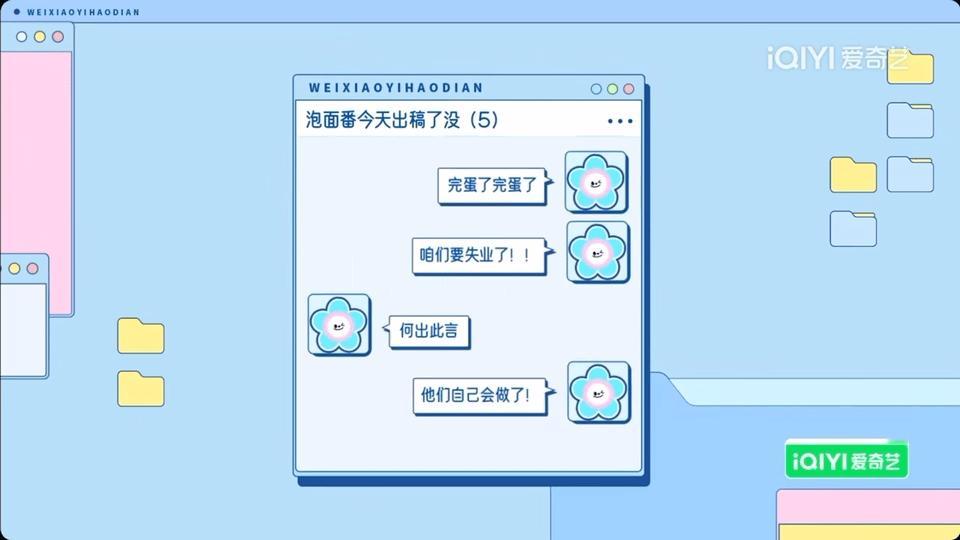The height and width of the screenshot is (540, 960).
Task: Click flower avatar beside 何出此言 message
Action: (x=339, y=324)
